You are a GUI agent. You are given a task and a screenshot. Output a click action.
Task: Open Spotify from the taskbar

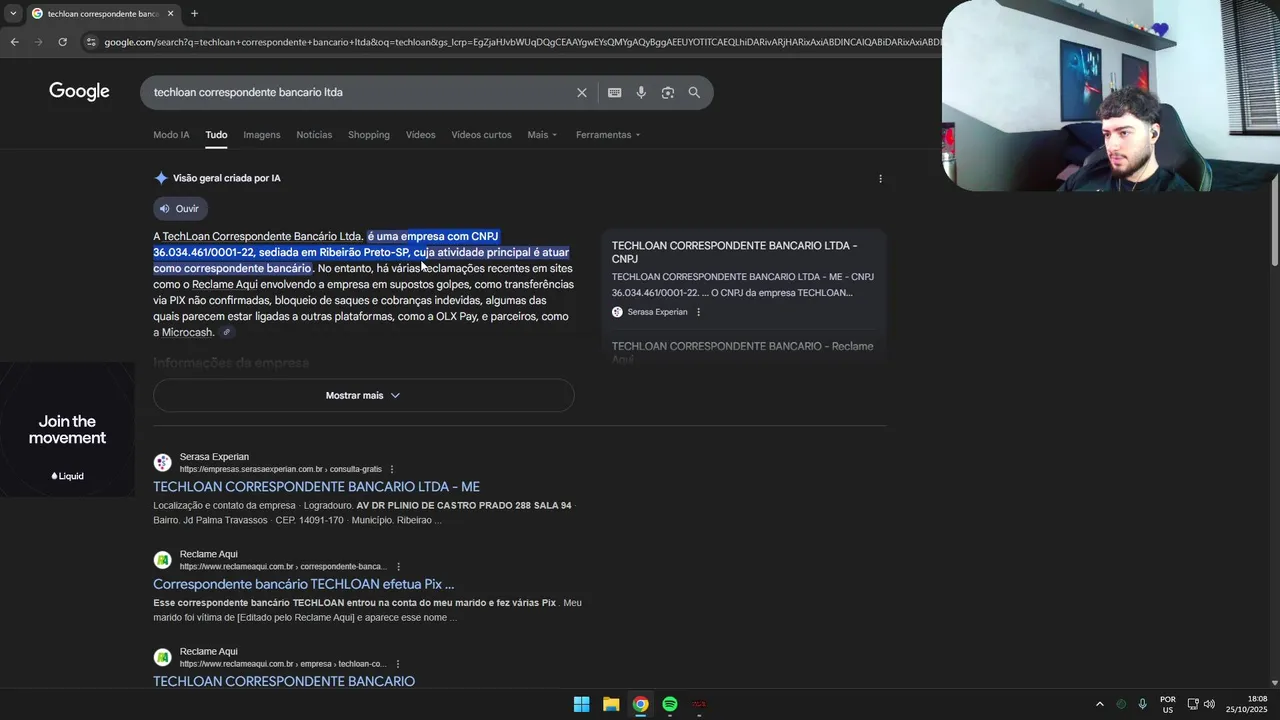(x=670, y=704)
